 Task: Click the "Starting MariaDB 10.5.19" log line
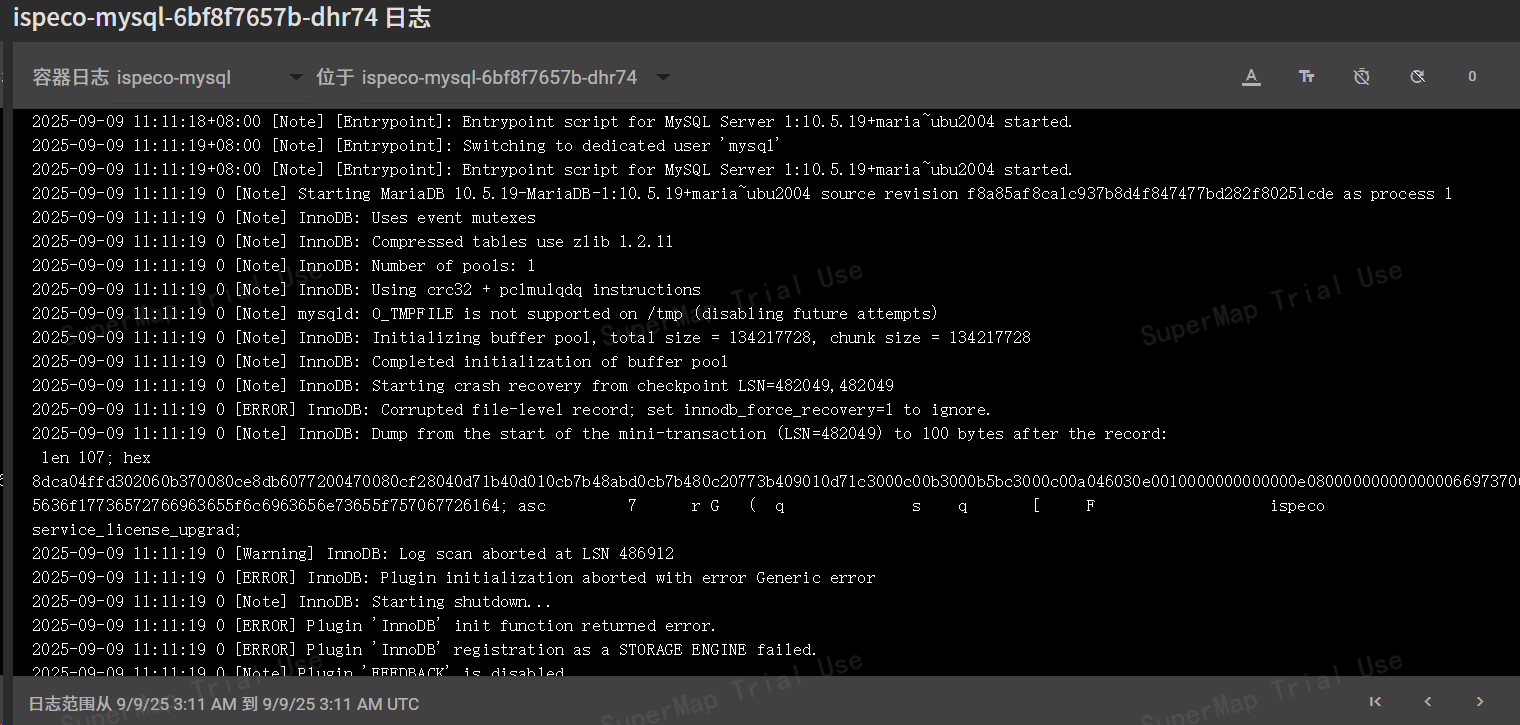pyautogui.click(x=741, y=194)
